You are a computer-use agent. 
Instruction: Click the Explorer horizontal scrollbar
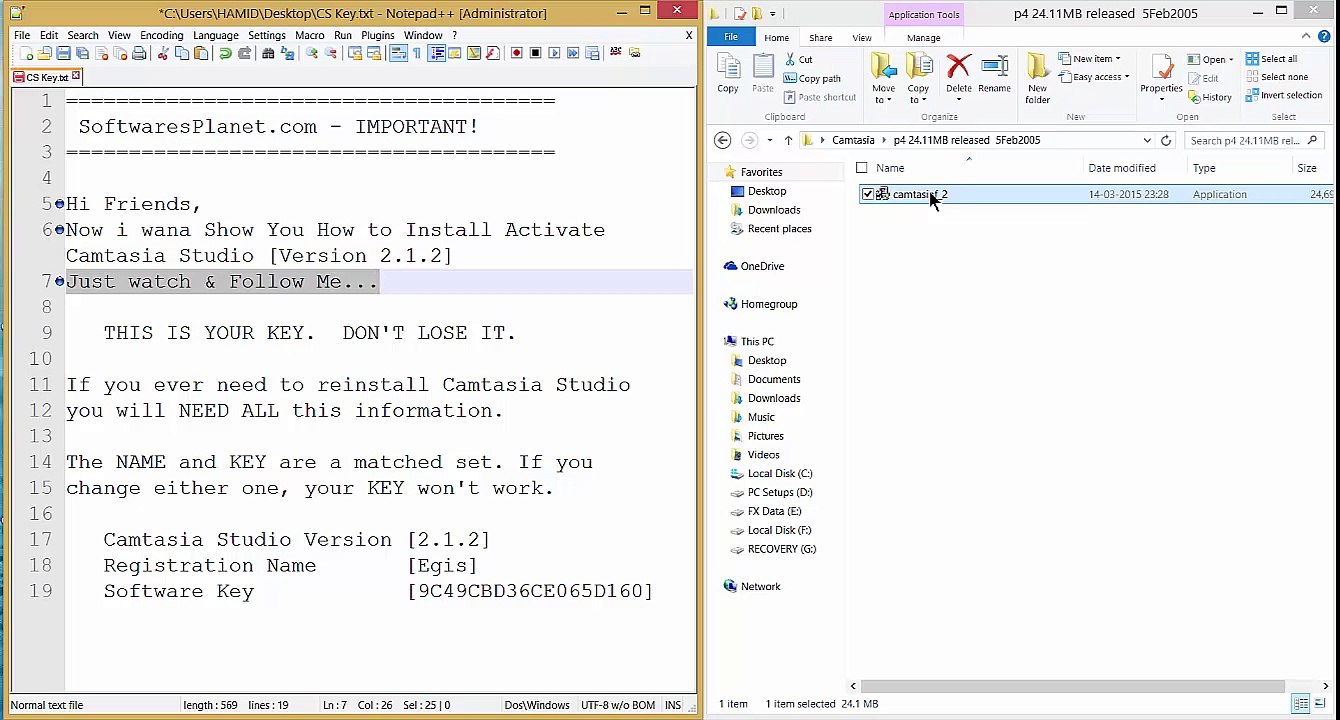(x=1072, y=686)
